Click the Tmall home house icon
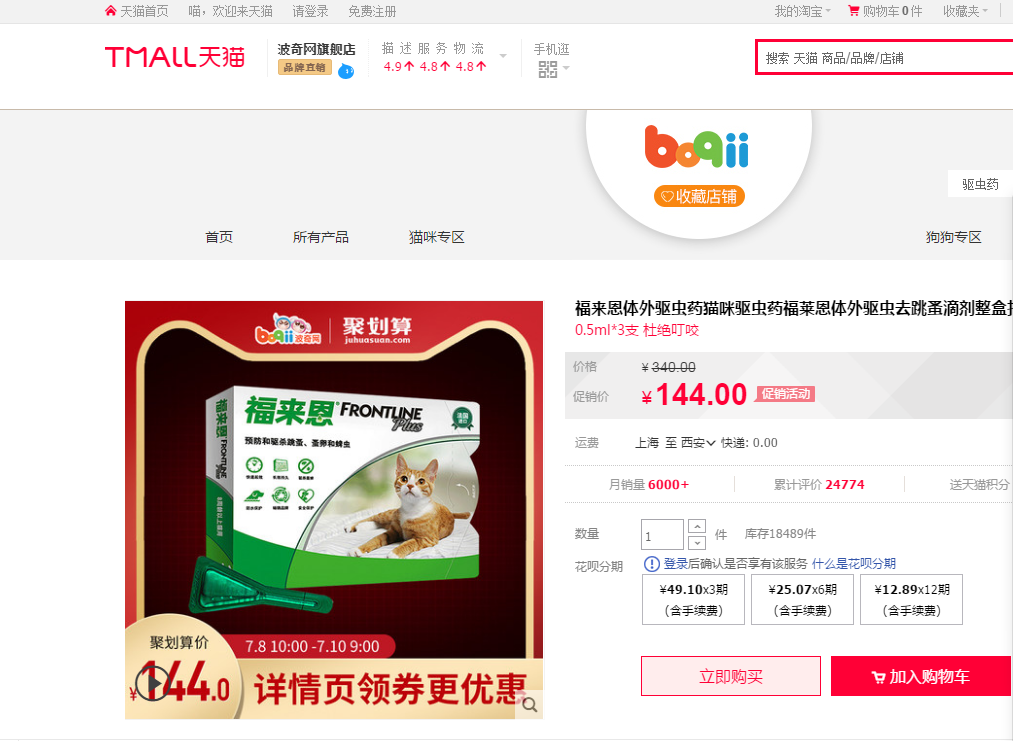The image size is (1013, 741). click(x=110, y=11)
